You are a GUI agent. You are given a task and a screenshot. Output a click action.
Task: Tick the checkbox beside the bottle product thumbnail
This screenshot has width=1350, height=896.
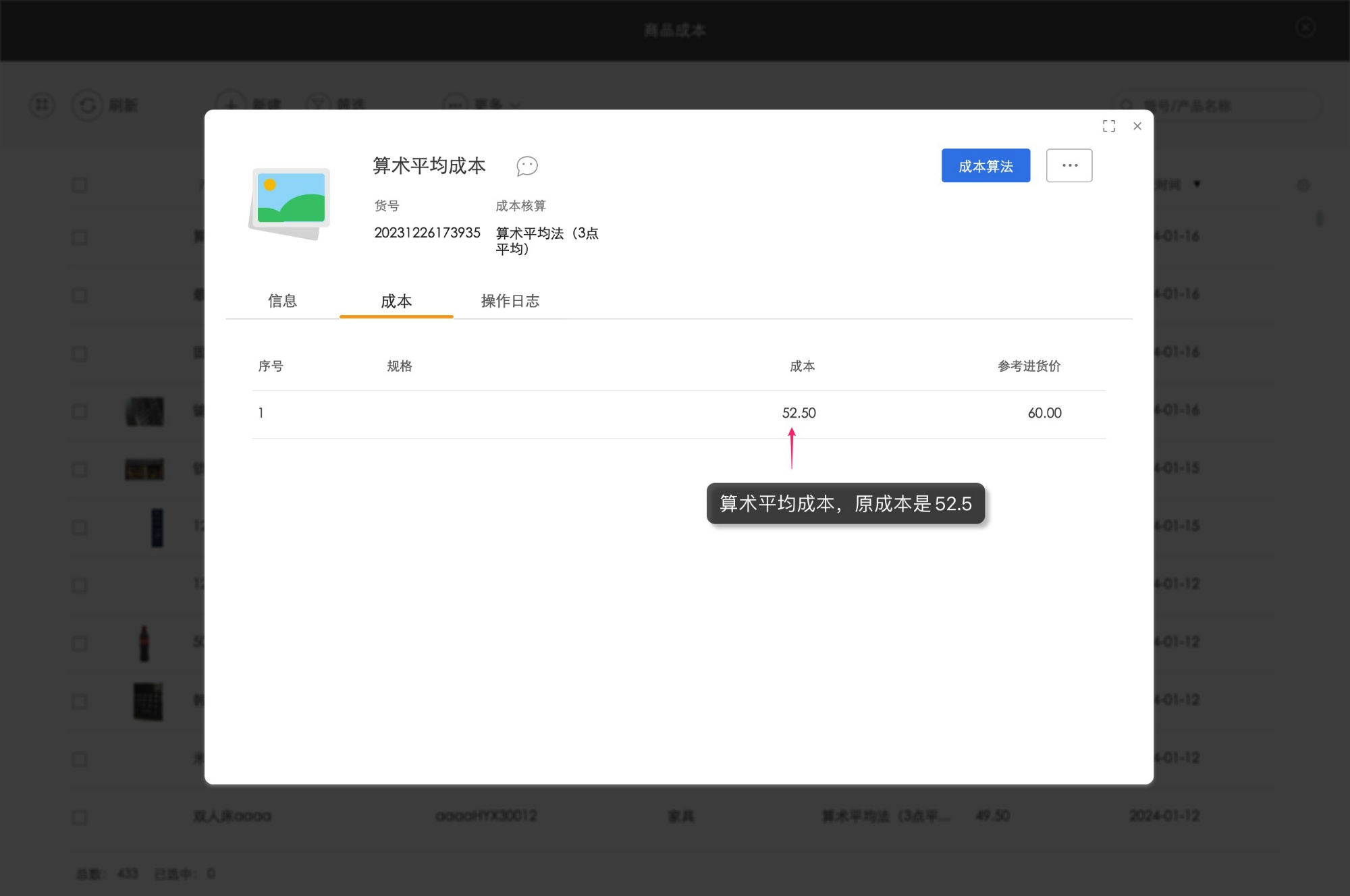click(80, 642)
